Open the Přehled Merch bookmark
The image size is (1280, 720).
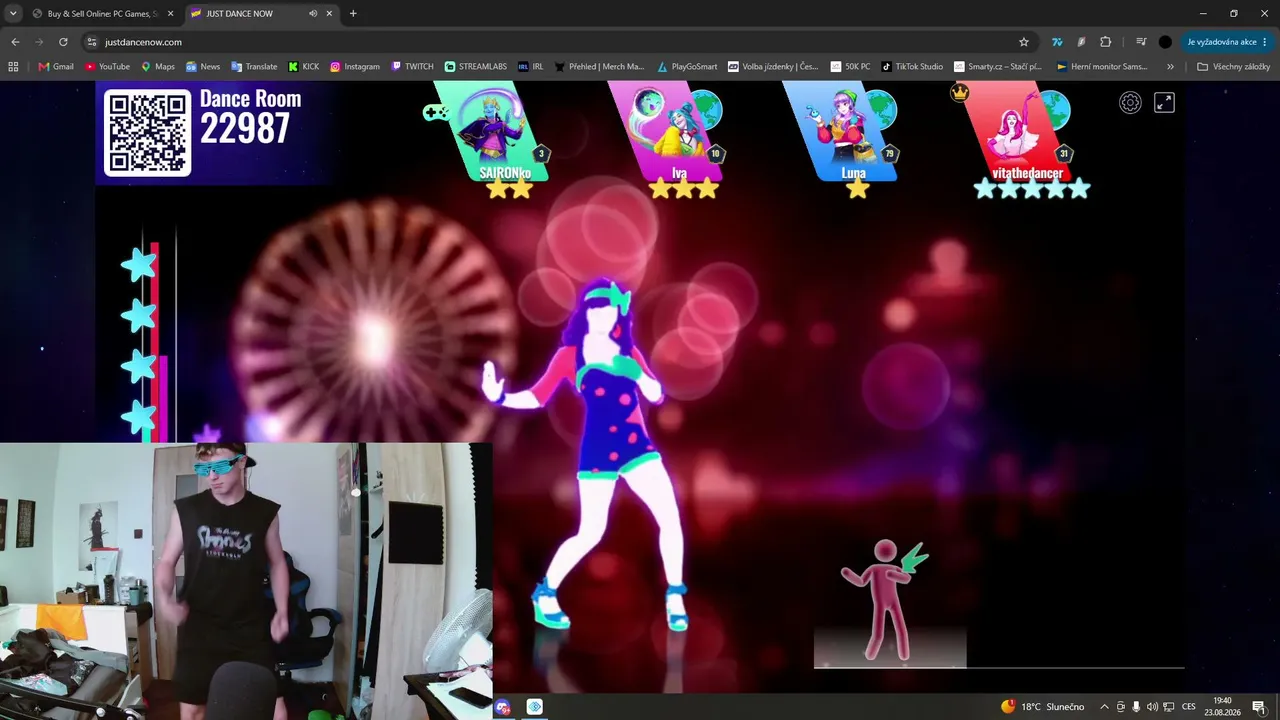pyautogui.click(x=600, y=67)
